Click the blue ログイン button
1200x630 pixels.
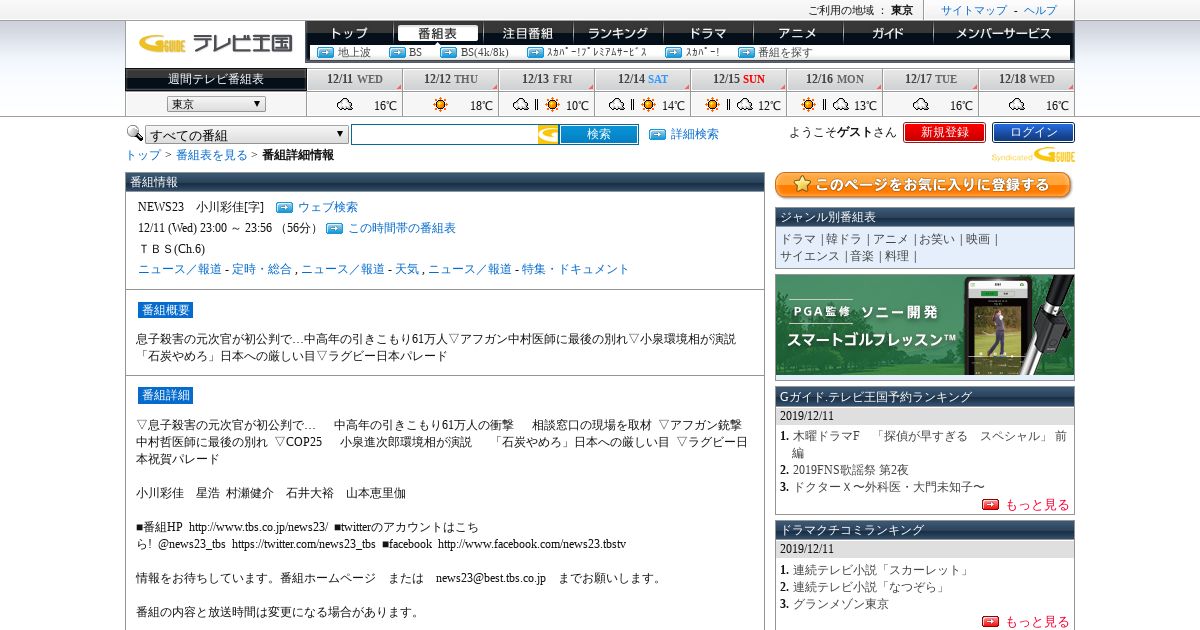coord(1033,132)
